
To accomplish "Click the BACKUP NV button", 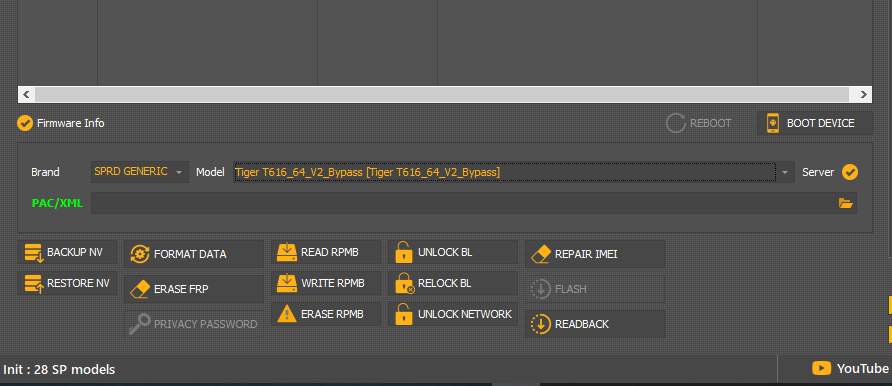I will click(x=67, y=253).
